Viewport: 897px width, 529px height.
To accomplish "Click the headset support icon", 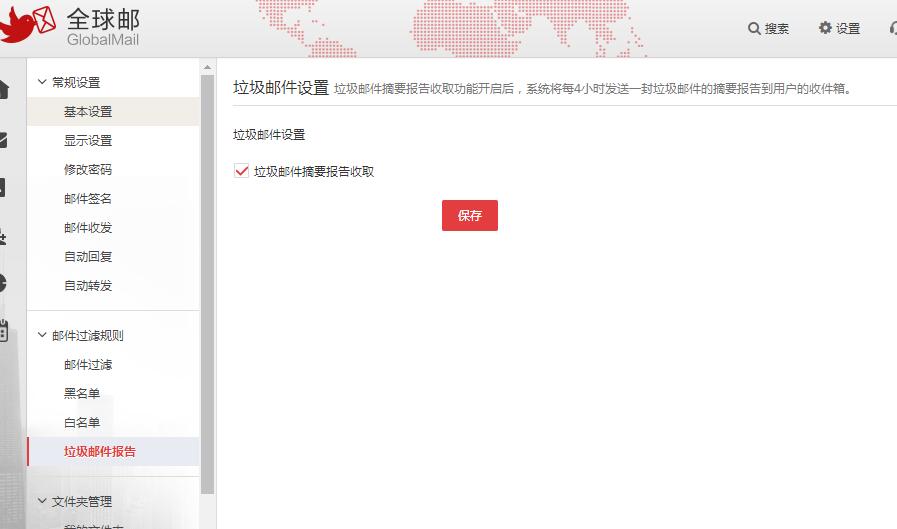I will pyautogui.click(x=892, y=28).
